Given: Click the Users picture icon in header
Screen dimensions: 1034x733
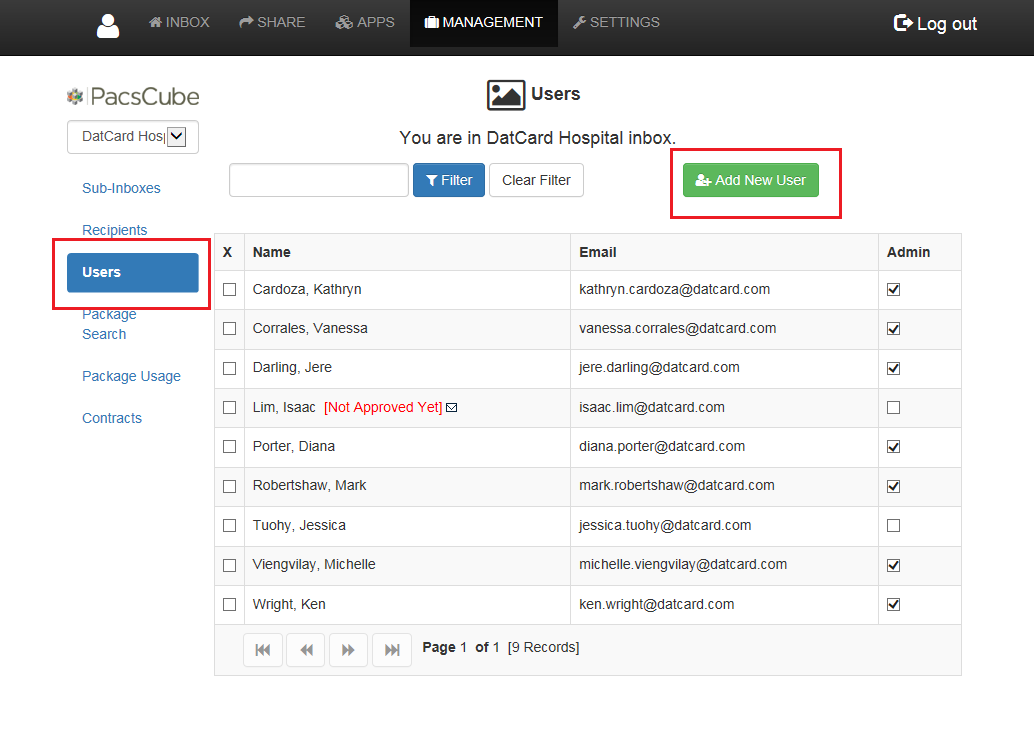Looking at the screenshot, I should tap(506, 95).
